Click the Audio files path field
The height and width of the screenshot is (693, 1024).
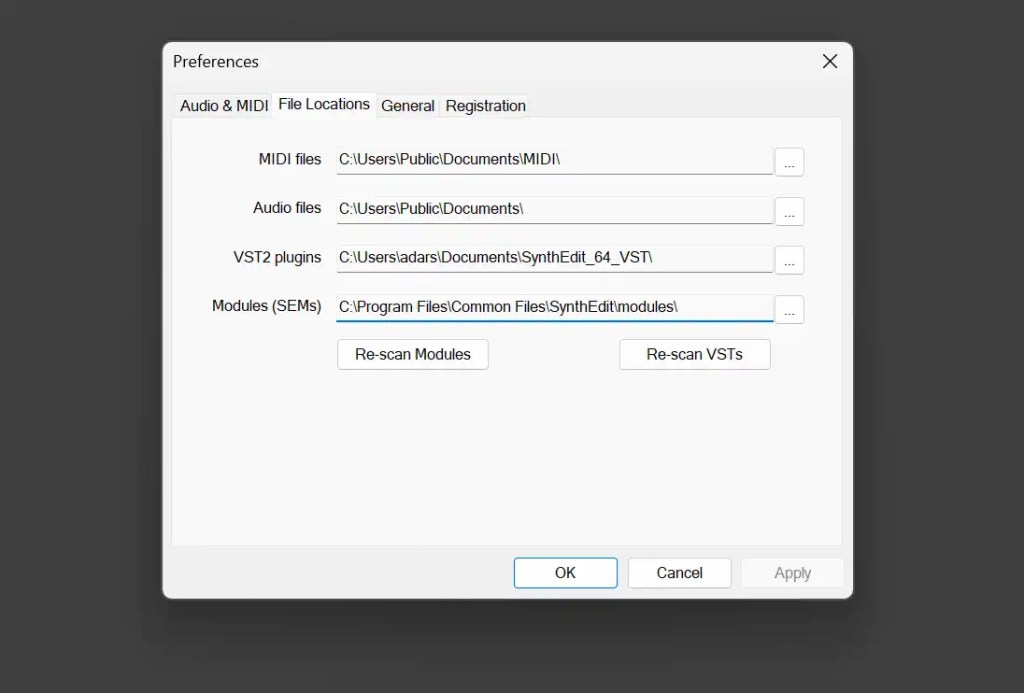click(554, 210)
